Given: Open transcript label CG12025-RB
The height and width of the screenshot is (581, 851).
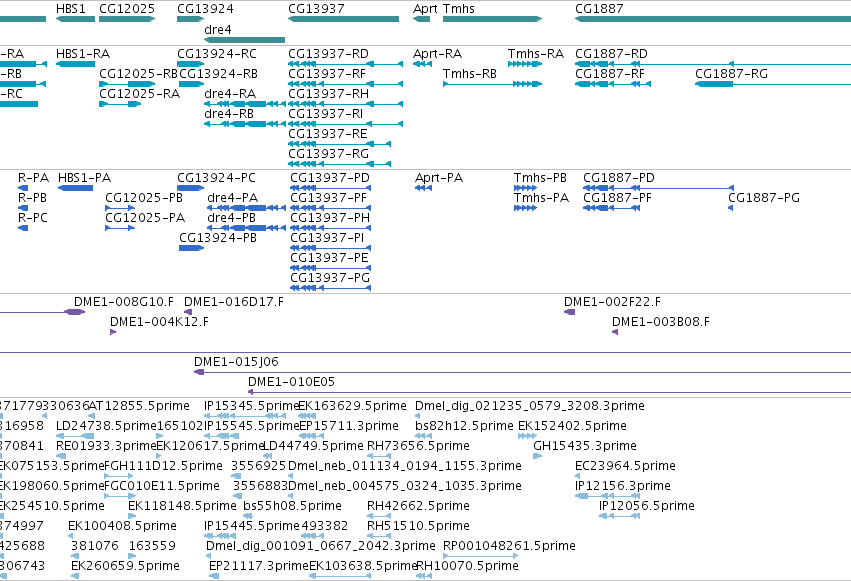Looking at the screenshot, I should (x=138, y=74).
